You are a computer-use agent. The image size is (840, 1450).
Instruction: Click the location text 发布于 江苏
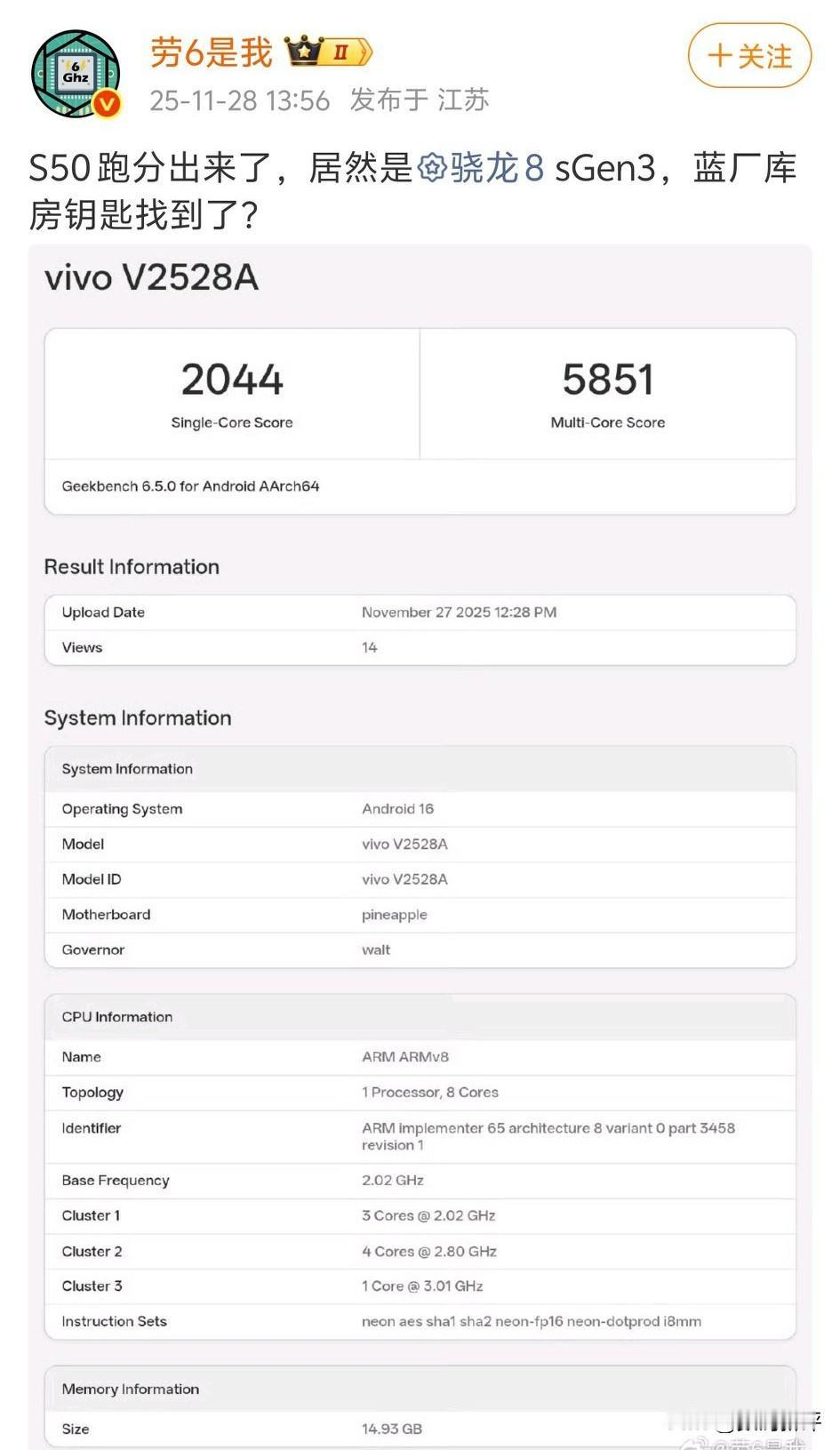(420, 100)
